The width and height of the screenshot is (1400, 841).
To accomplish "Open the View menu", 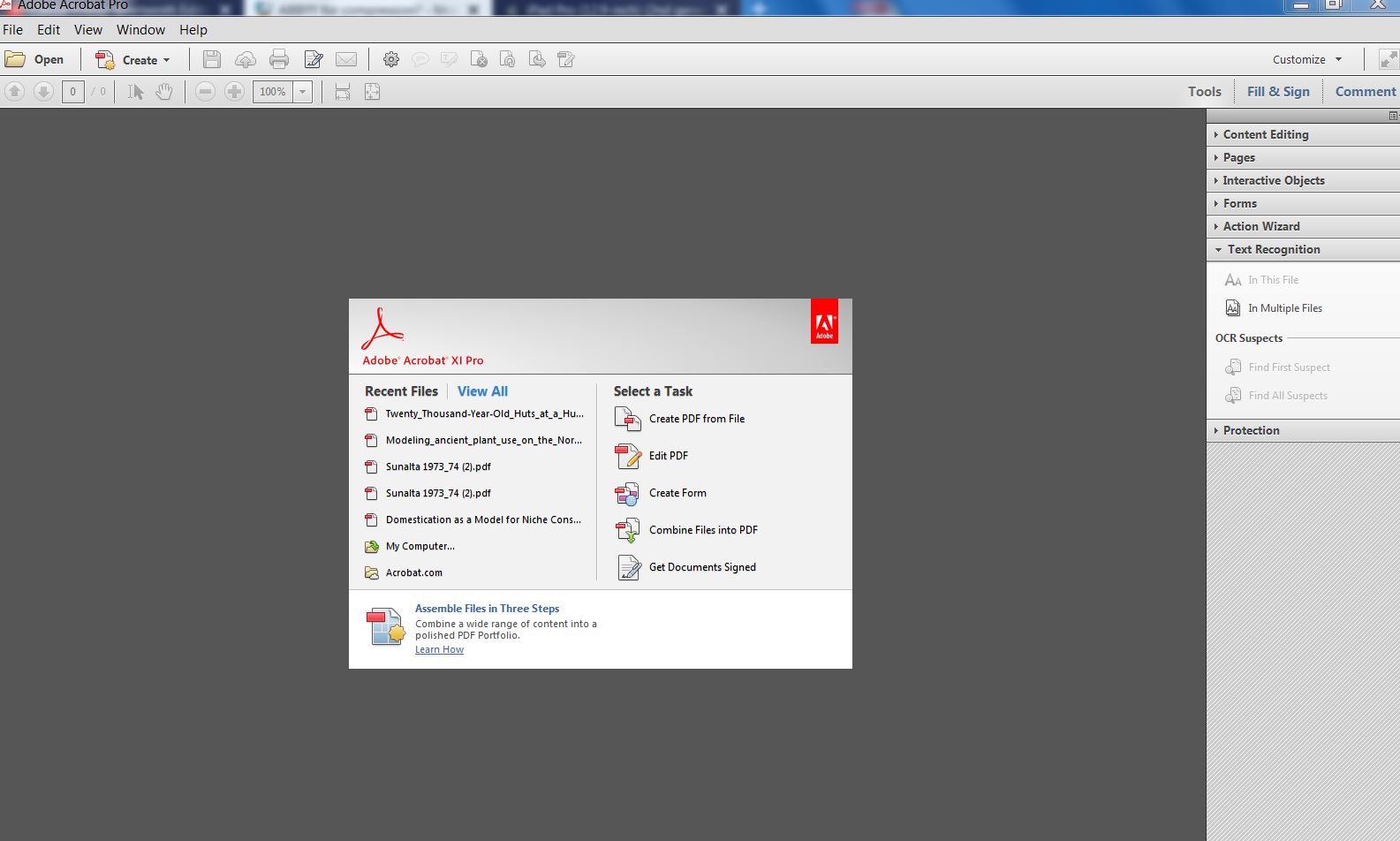I will 88,30.
